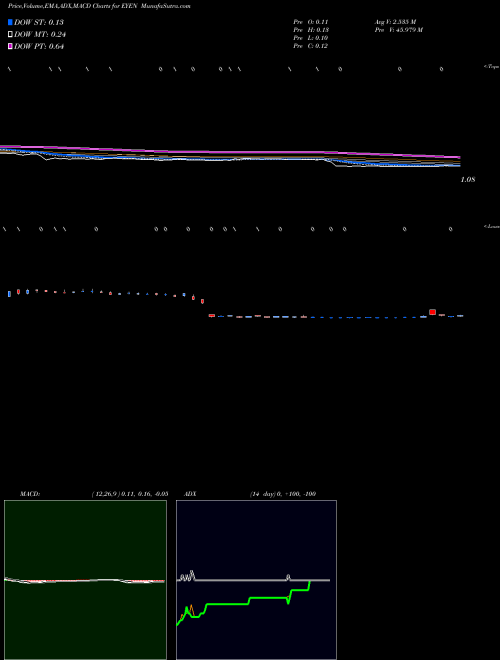Click the "<Tops" axis label
The width and height of the screenshot is (500, 660).
point(491,67)
